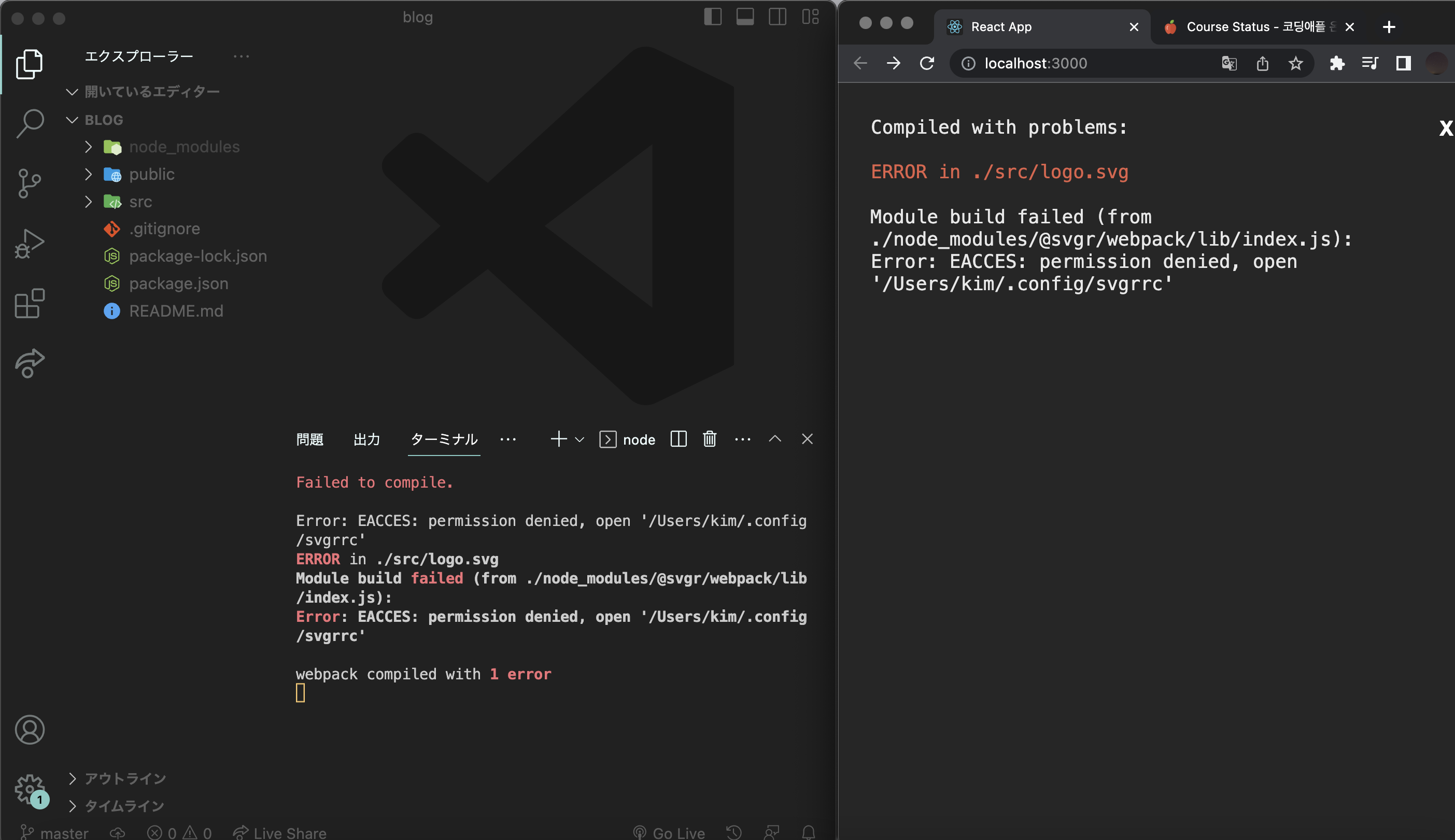Expand the public folder
This screenshot has width=1455, height=840.
pyautogui.click(x=88, y=174)
